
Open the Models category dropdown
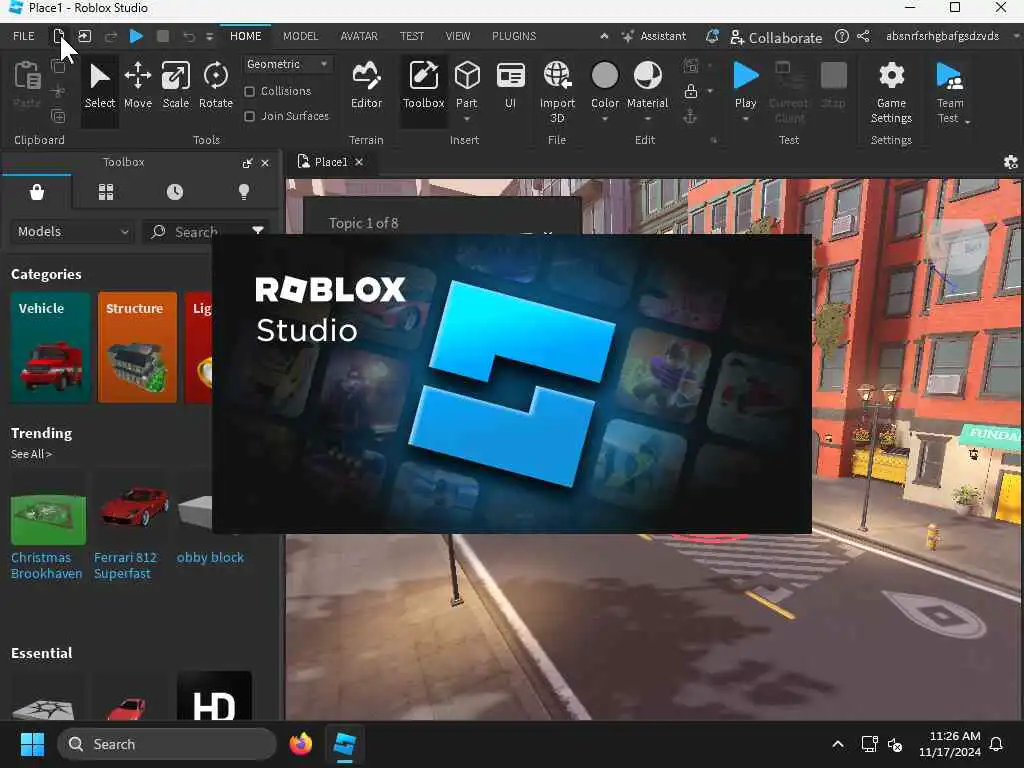[72, 232]
